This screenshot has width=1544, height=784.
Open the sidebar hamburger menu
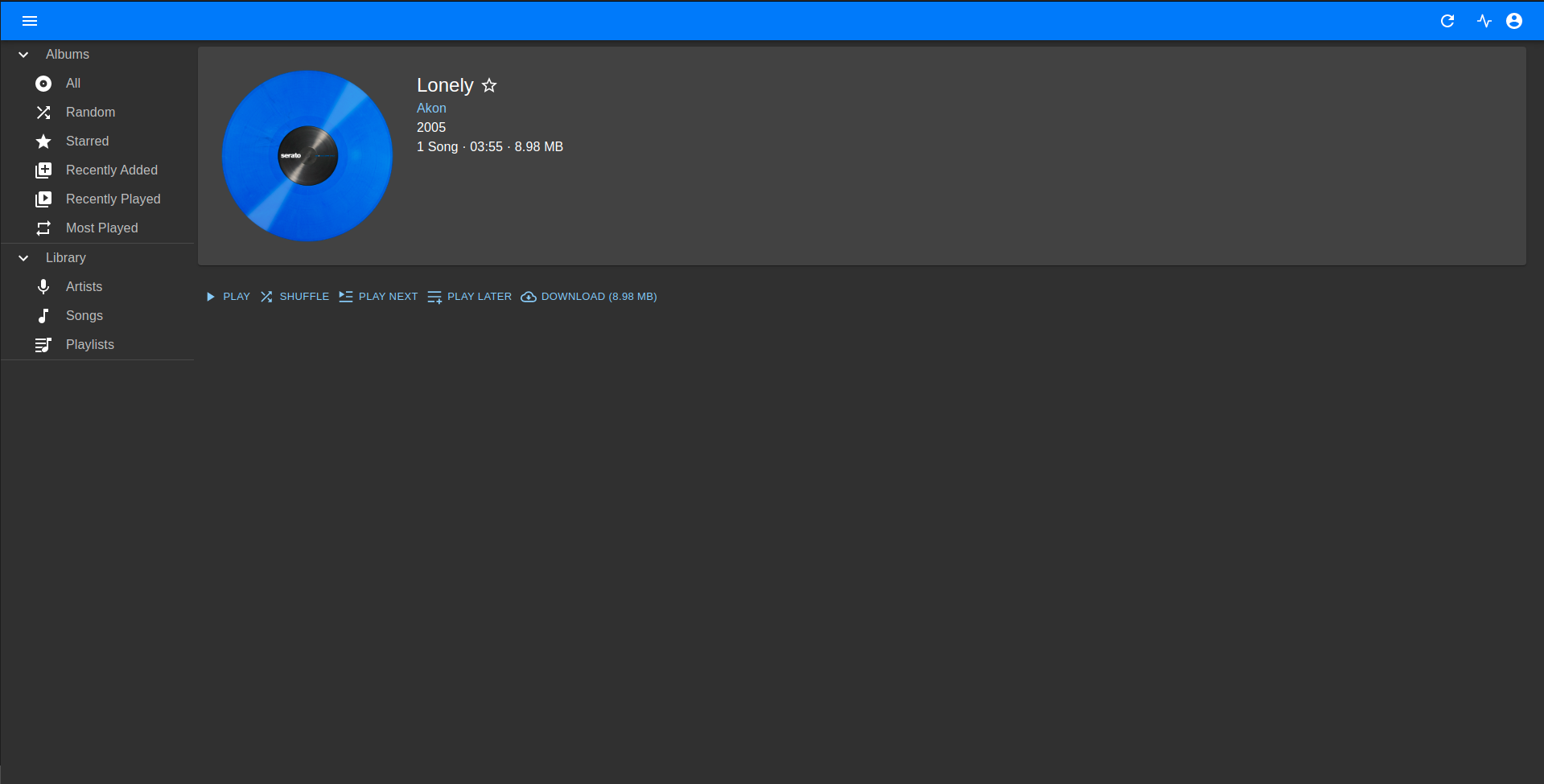click(x=30, y=21)
